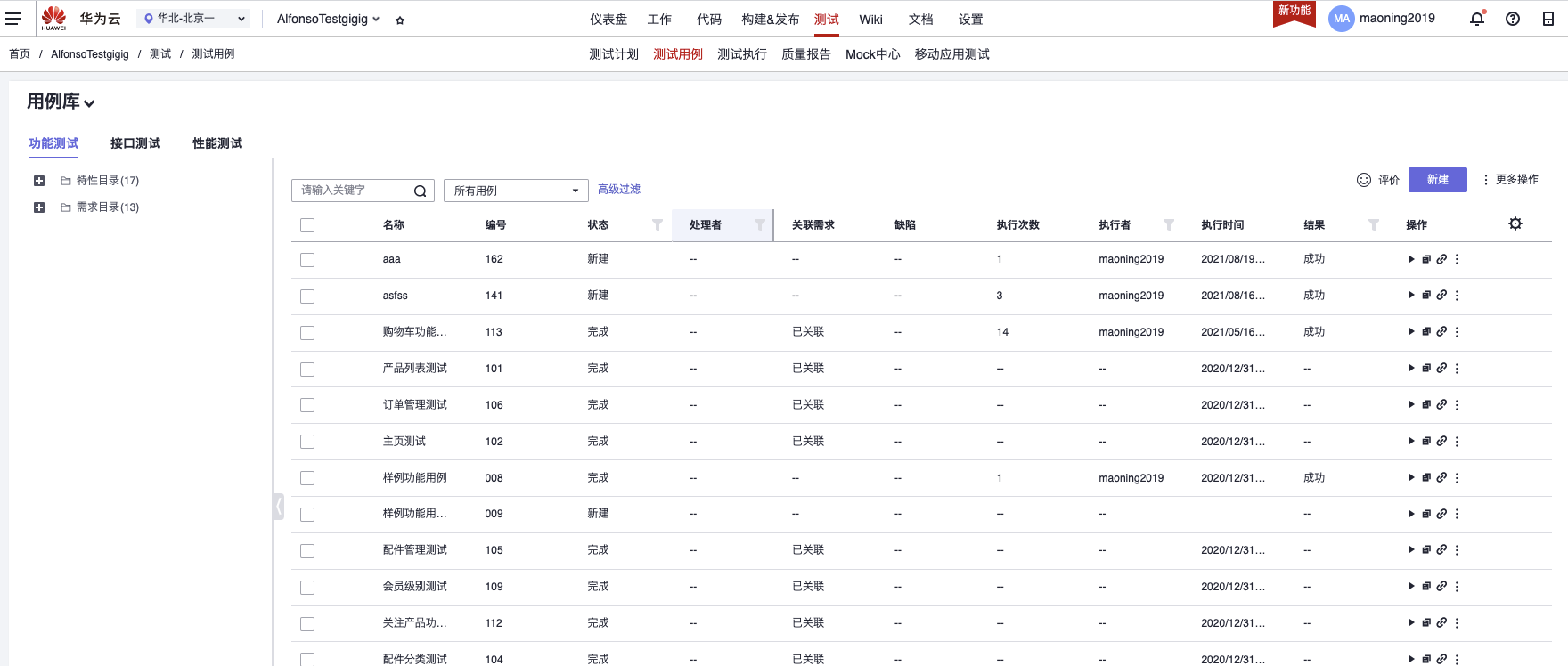Click the 评价 link
The image size is (1568, 666).
(x=1389, y=180)
